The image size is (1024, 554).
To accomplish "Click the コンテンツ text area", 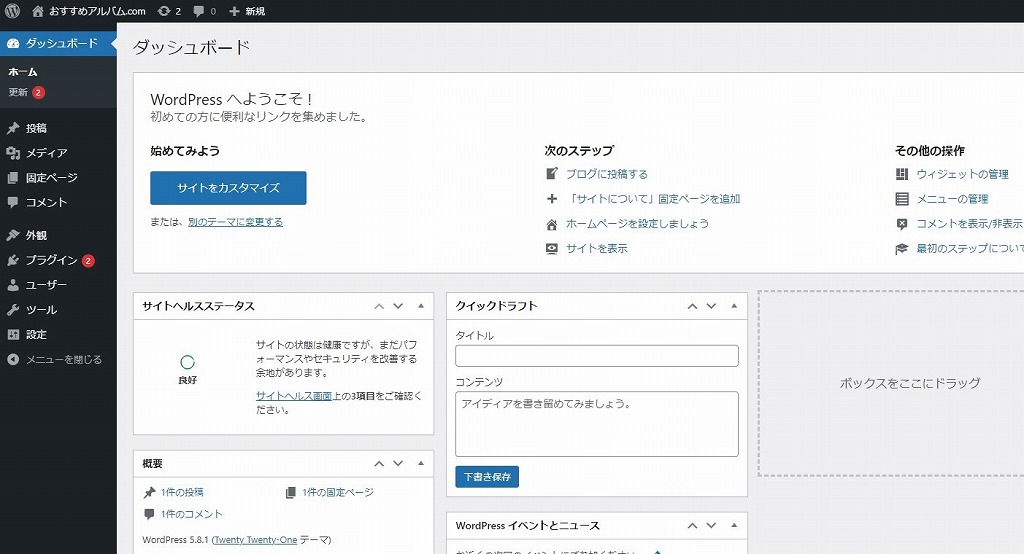I will (x=597, y=424).
